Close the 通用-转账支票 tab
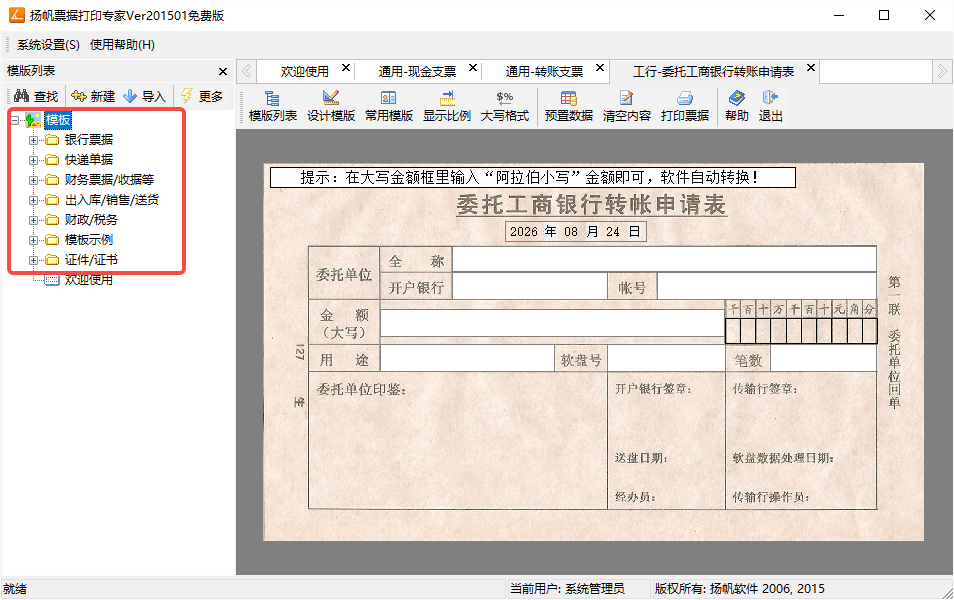This screenshot has height=600, width=954. click(600, 68)
